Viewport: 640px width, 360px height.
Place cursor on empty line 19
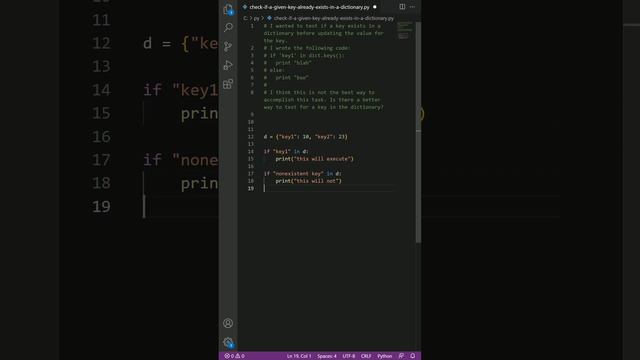(329, 188)
